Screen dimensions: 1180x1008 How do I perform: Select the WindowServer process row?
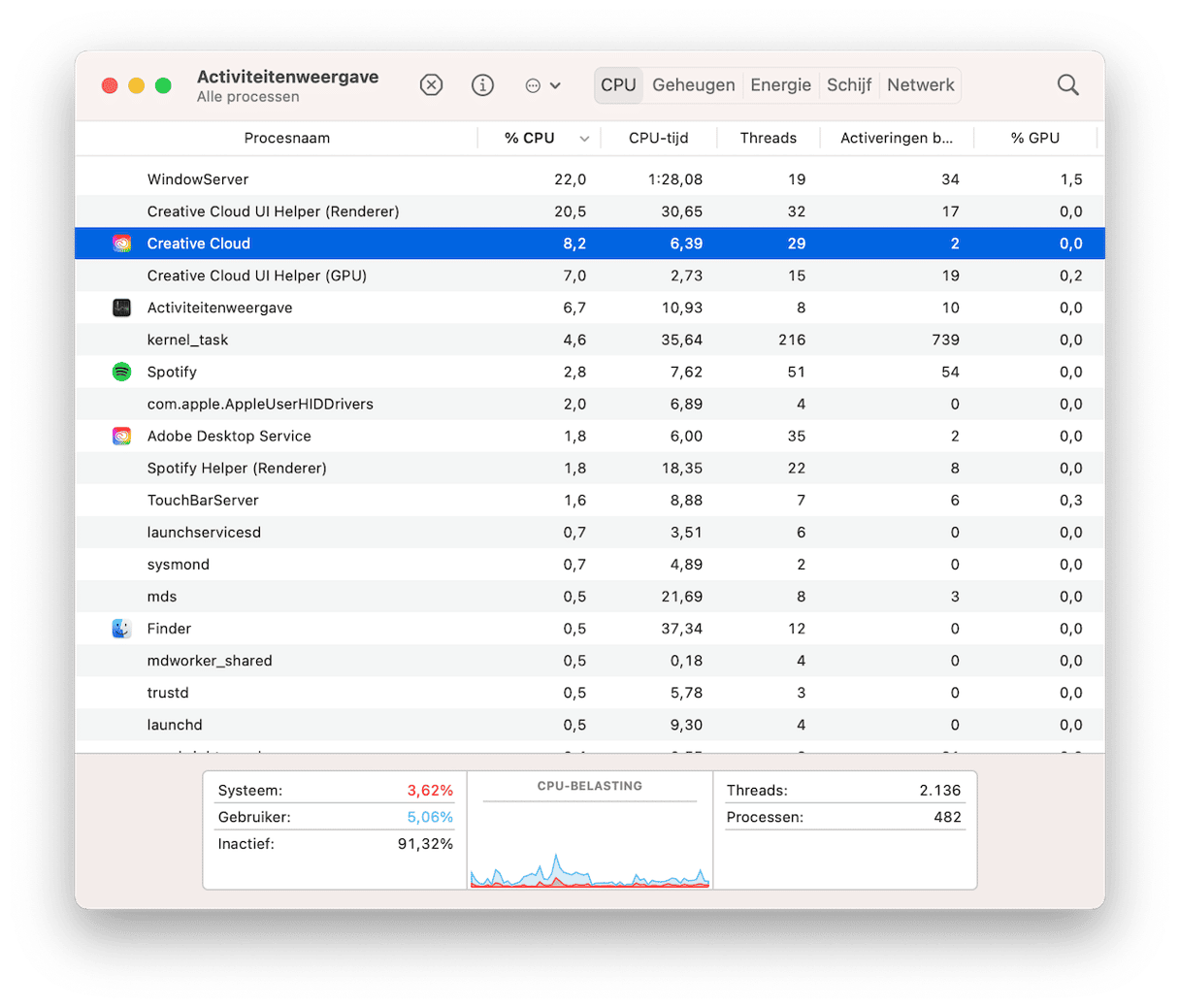point(590,179)
